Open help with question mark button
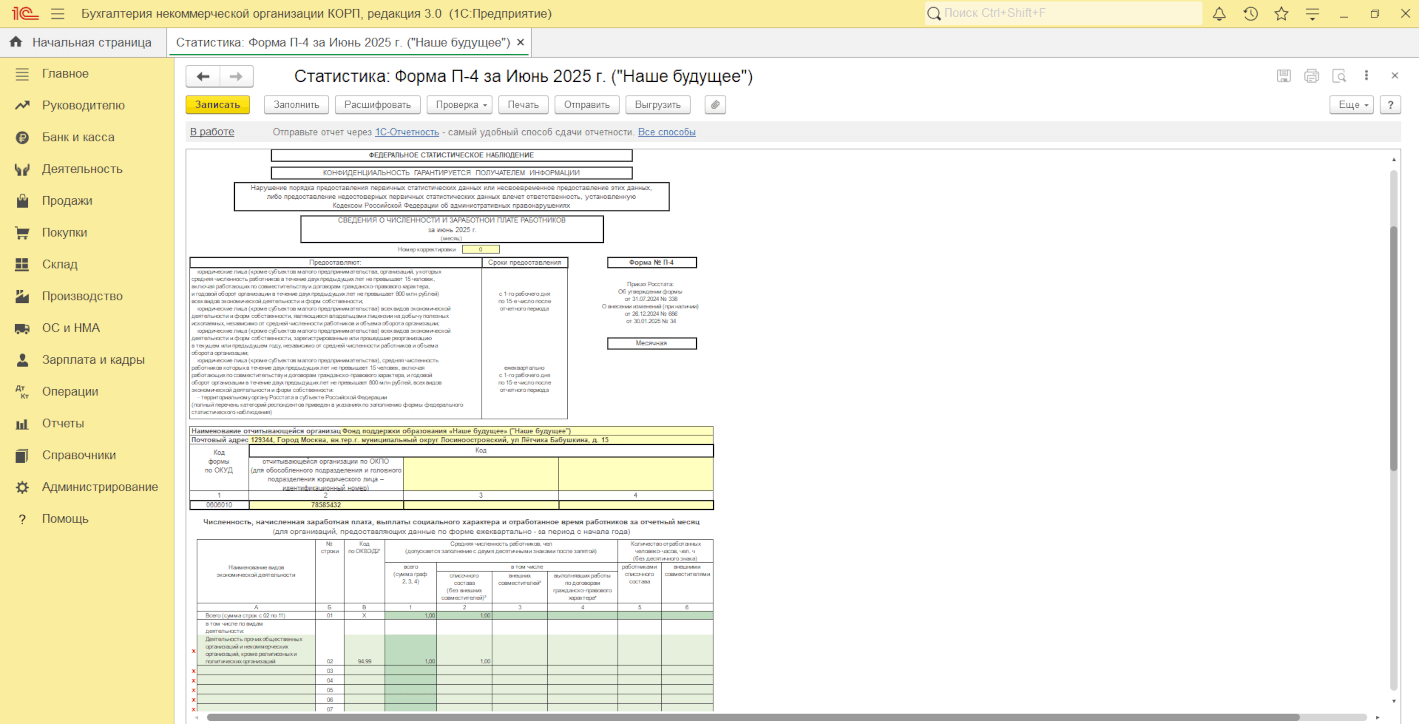 [x=1389, y=104]
